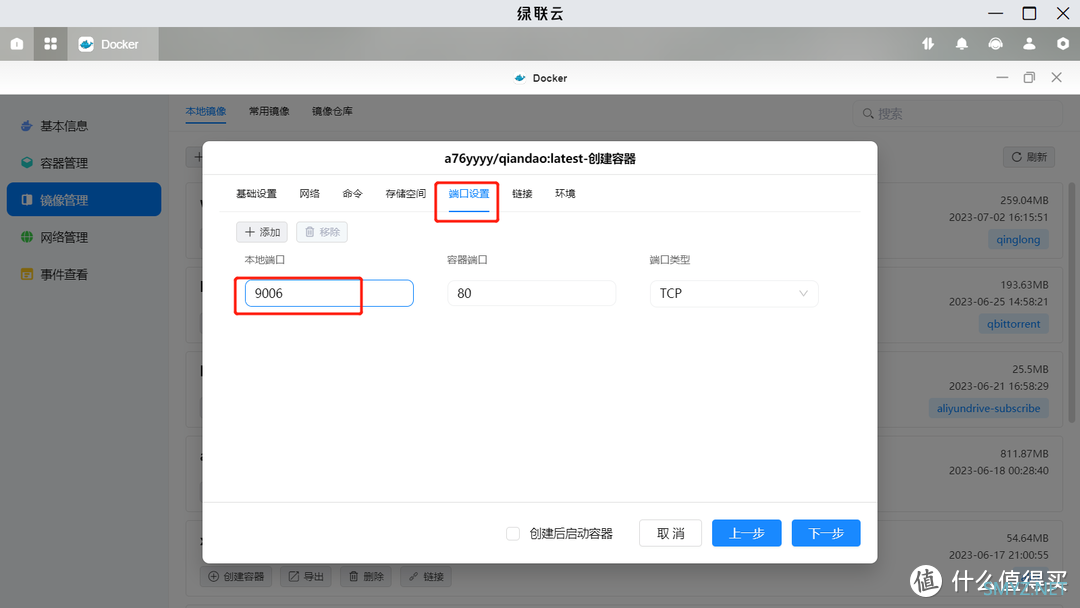Viewport: 1080px width, 608px height.
Task: Enable 创建后启动容器 checkbox
Action: [513, 534]
